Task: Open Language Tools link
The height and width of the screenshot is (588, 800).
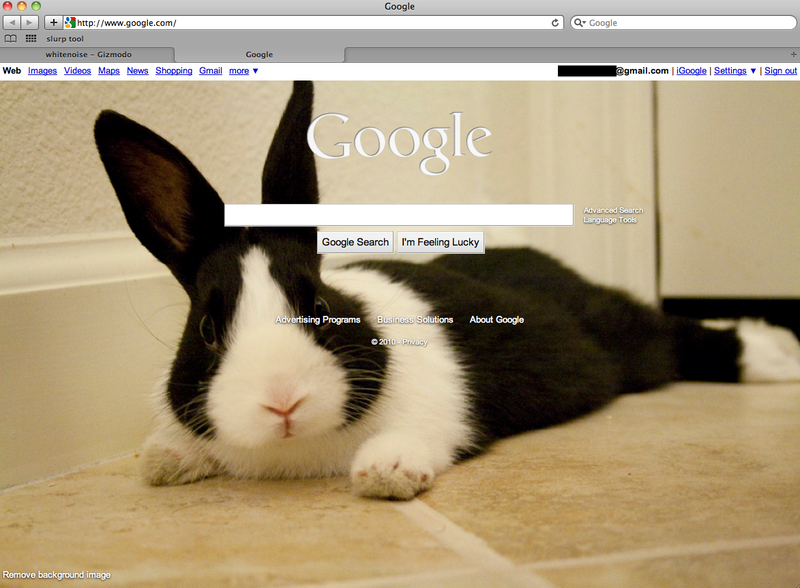Action: tap(610, 220)
